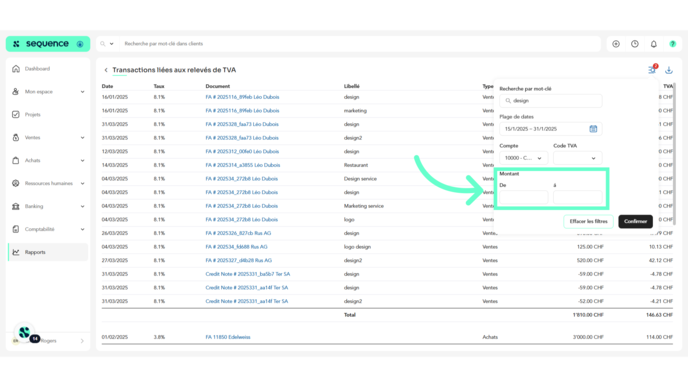The height and width of the screenshot is (387, 688).
Task: Open invoice FA 11850 Edelweiss
Action: pos(228,337)
